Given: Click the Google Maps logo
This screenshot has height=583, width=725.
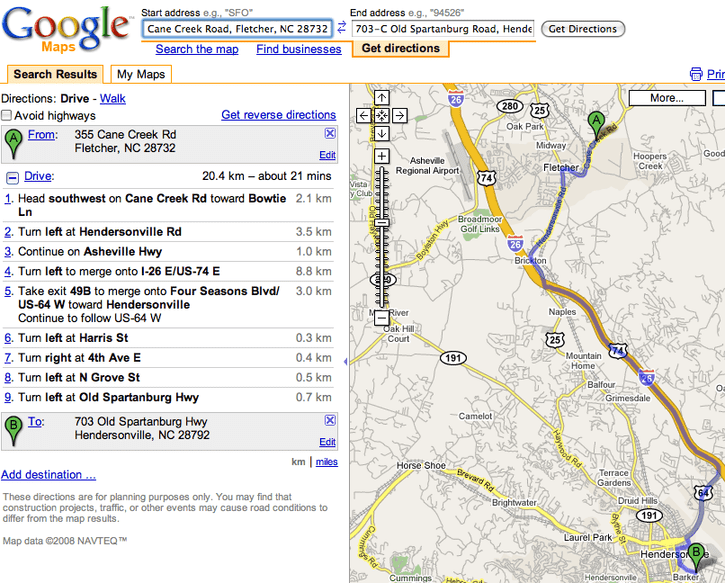Looking at the screenshot, I should (x=66, y=29).
